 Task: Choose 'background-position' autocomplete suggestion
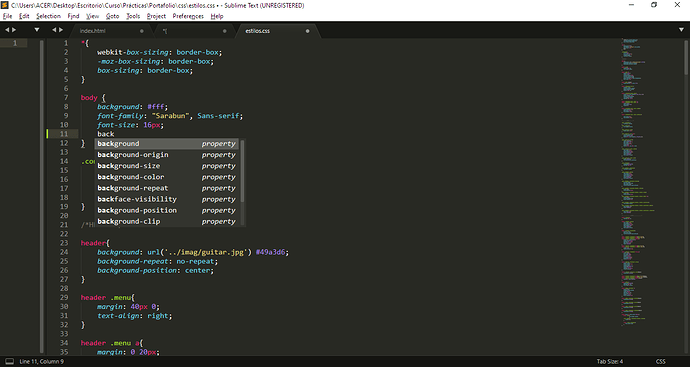pyautogui.click(x=167, y=210)
